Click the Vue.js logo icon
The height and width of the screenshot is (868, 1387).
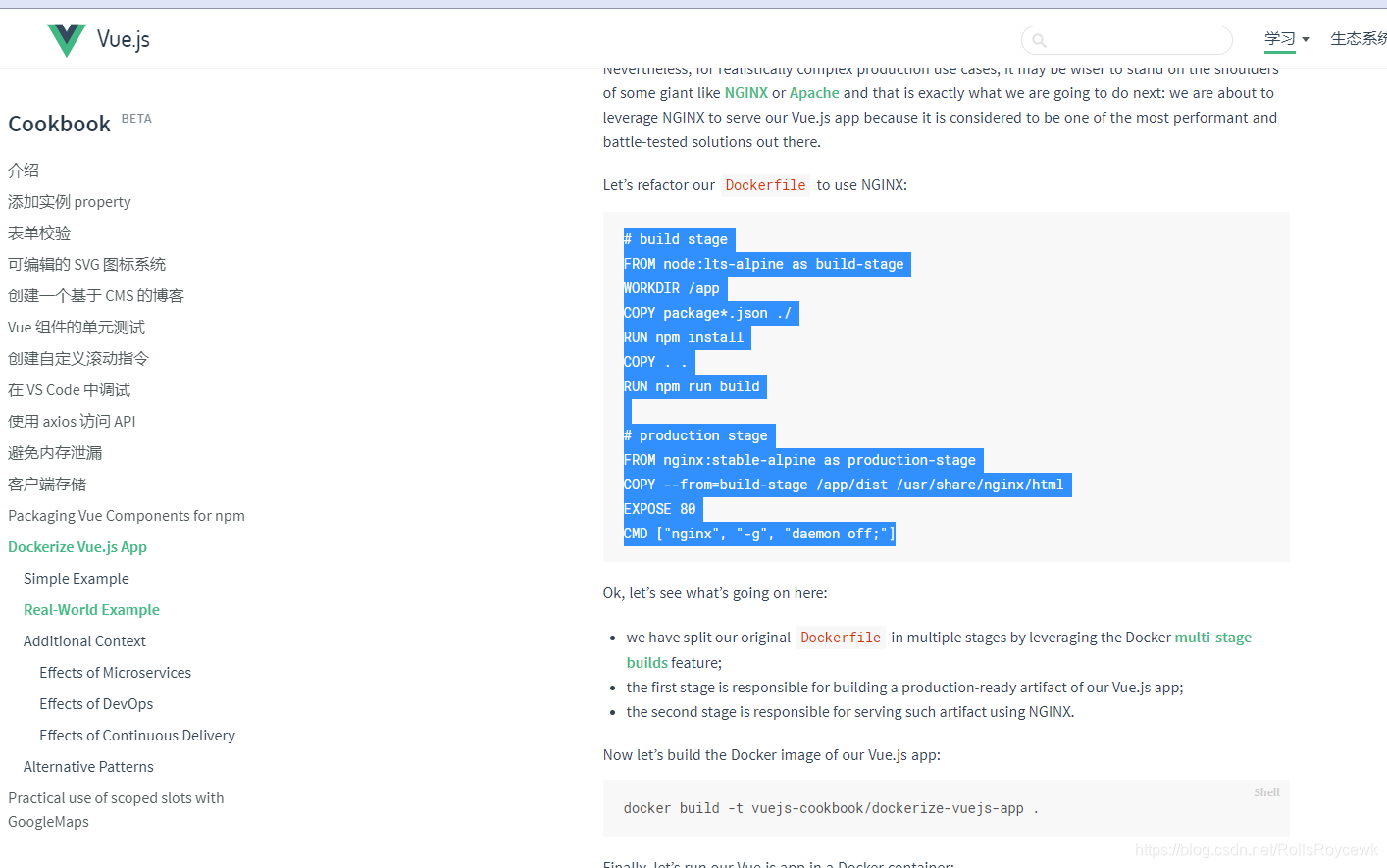coord(67,40)
